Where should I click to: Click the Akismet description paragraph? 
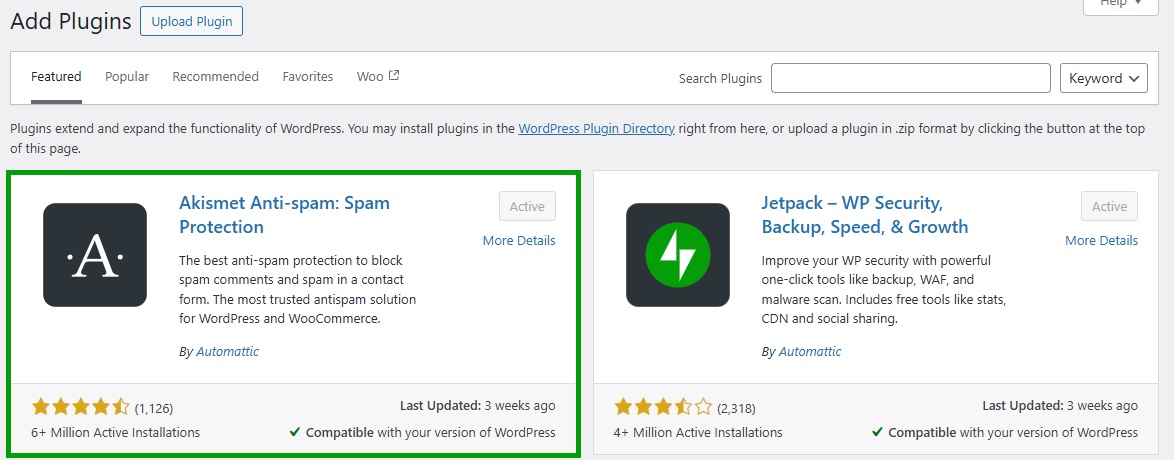point(298,290)
